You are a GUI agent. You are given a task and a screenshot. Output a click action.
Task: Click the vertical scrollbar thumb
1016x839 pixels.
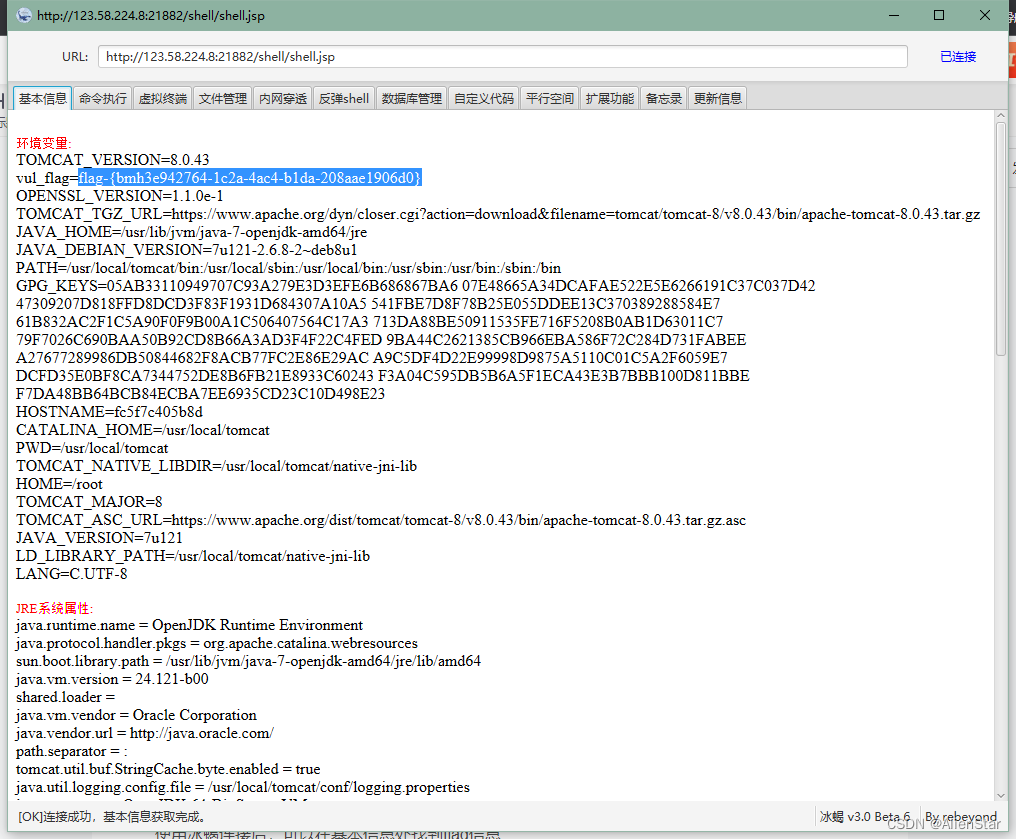click(1001, 239)
